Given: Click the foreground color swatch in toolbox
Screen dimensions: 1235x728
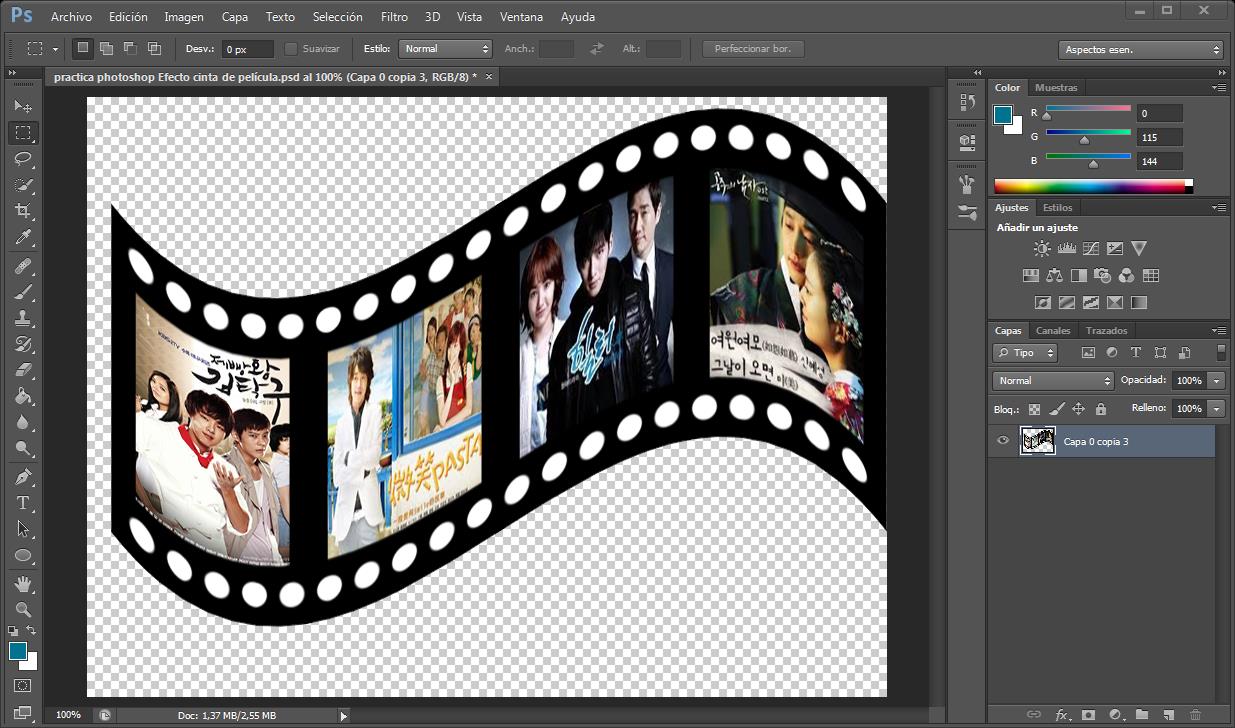Looking at the screenshot, I should [x=18, y=651].
